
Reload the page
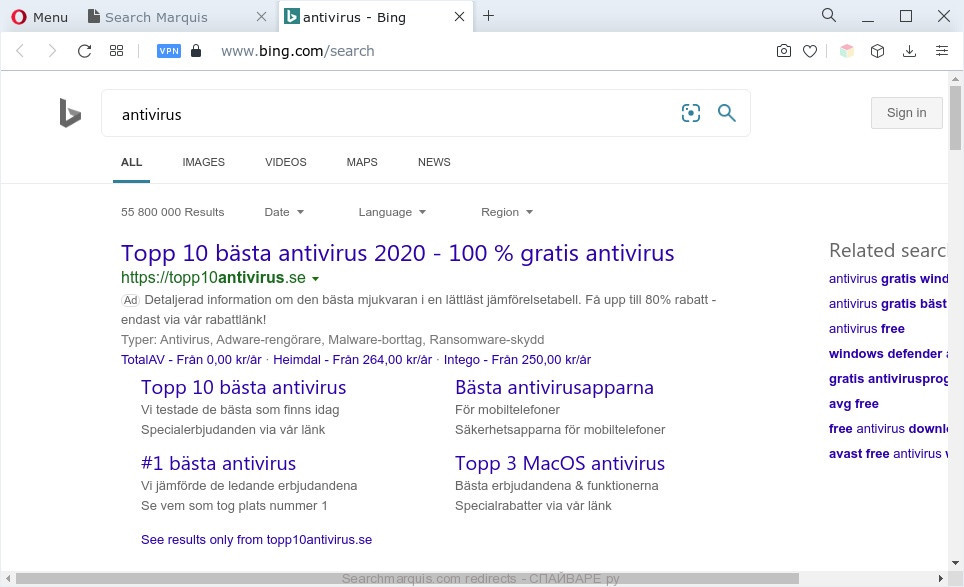(84, 51)
